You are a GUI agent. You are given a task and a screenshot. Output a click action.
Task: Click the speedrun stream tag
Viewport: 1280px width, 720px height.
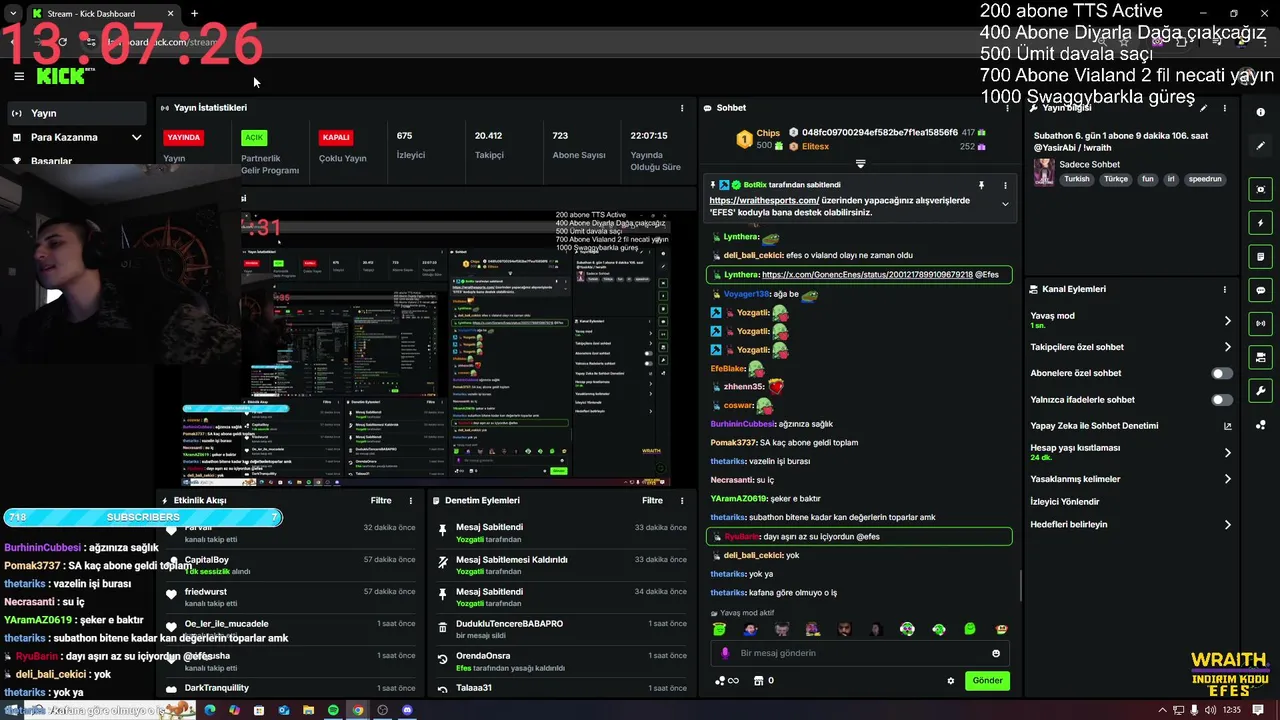(1205, 179)
